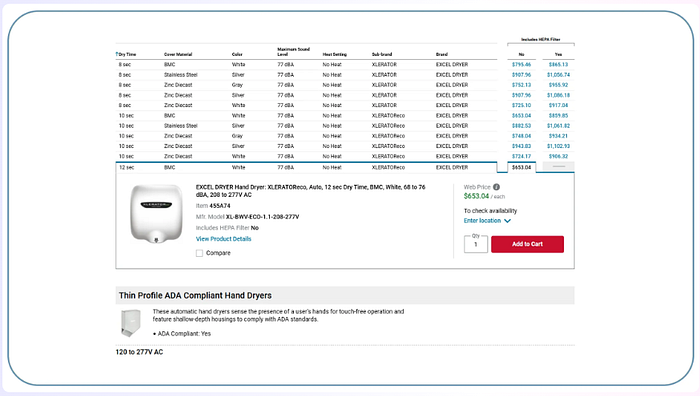Sort table by the Dry Time column arrow
This screenshot has height=396, width=700.
(x=117, y=54)
